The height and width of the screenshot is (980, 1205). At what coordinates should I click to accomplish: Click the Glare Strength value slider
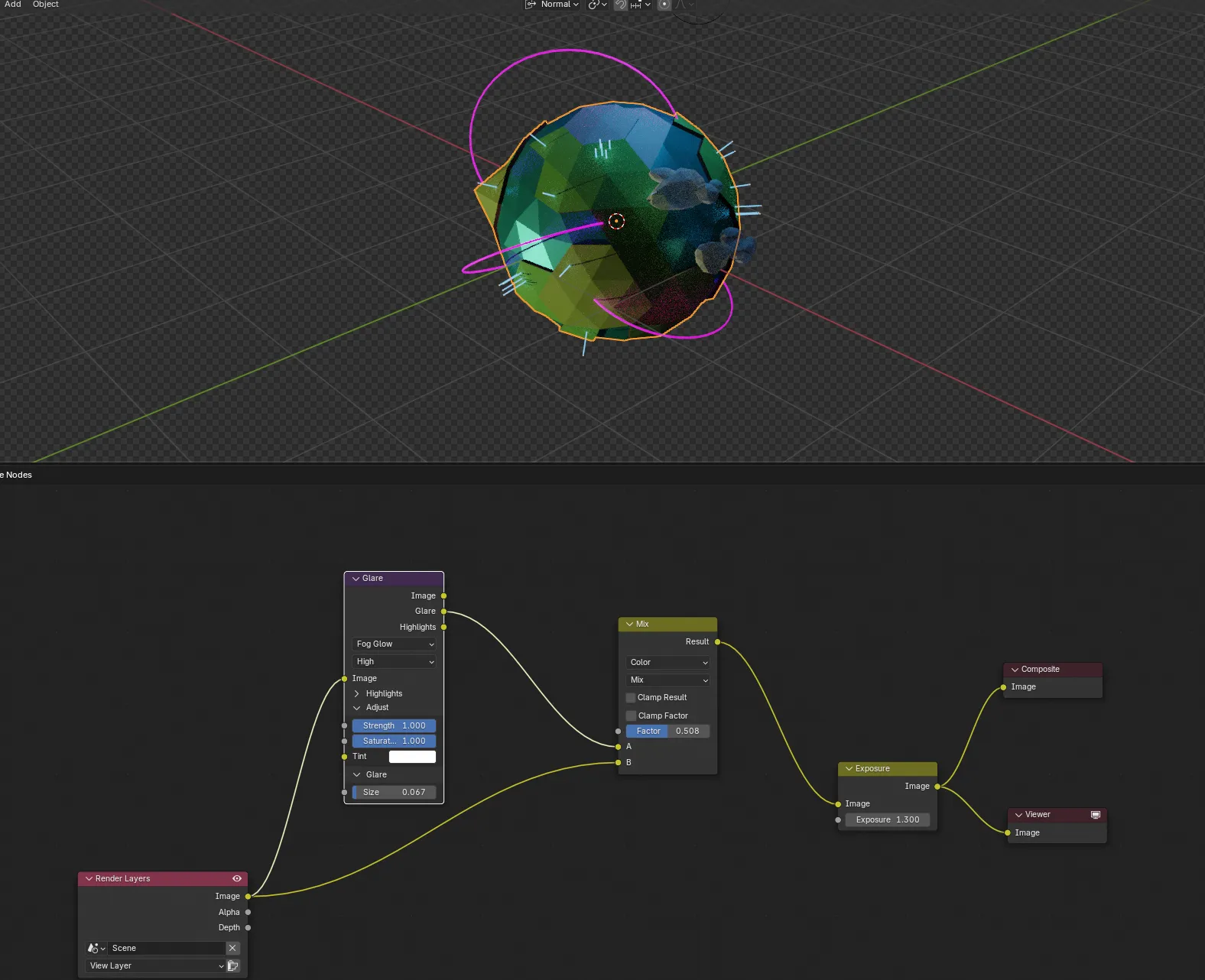pyautogui.click(x=395, y=725)
